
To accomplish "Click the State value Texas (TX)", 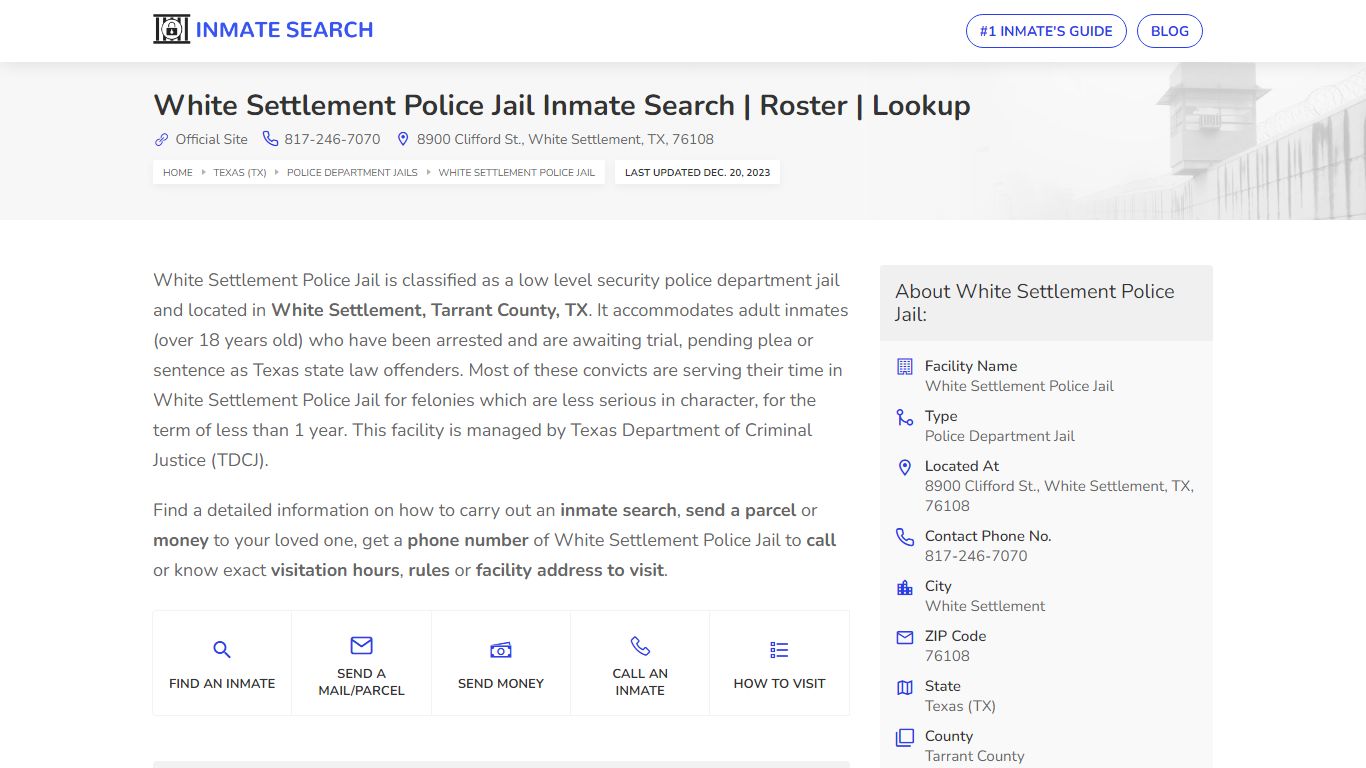I will coord(960,706).
